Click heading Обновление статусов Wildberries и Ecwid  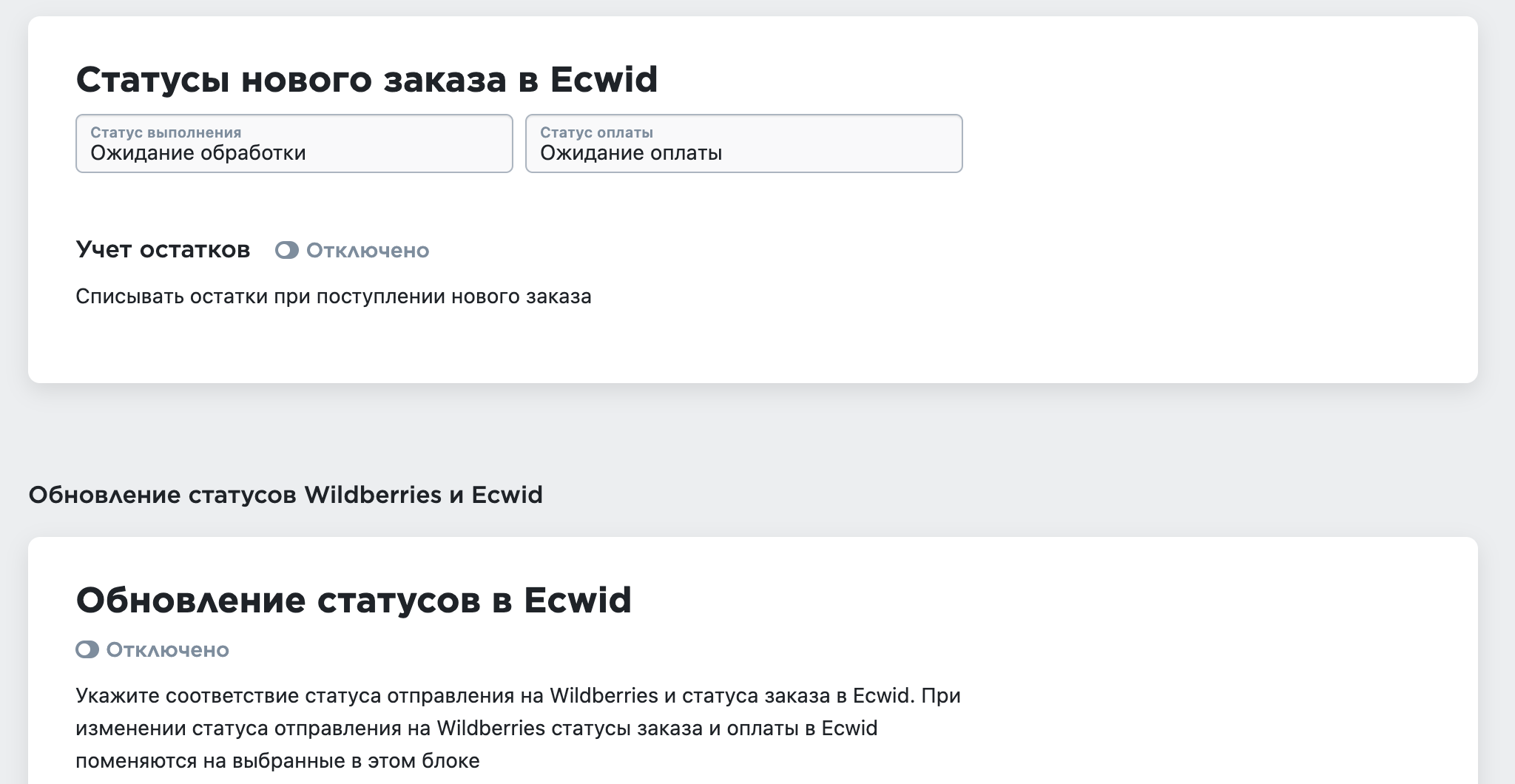(x=286, y=495)
